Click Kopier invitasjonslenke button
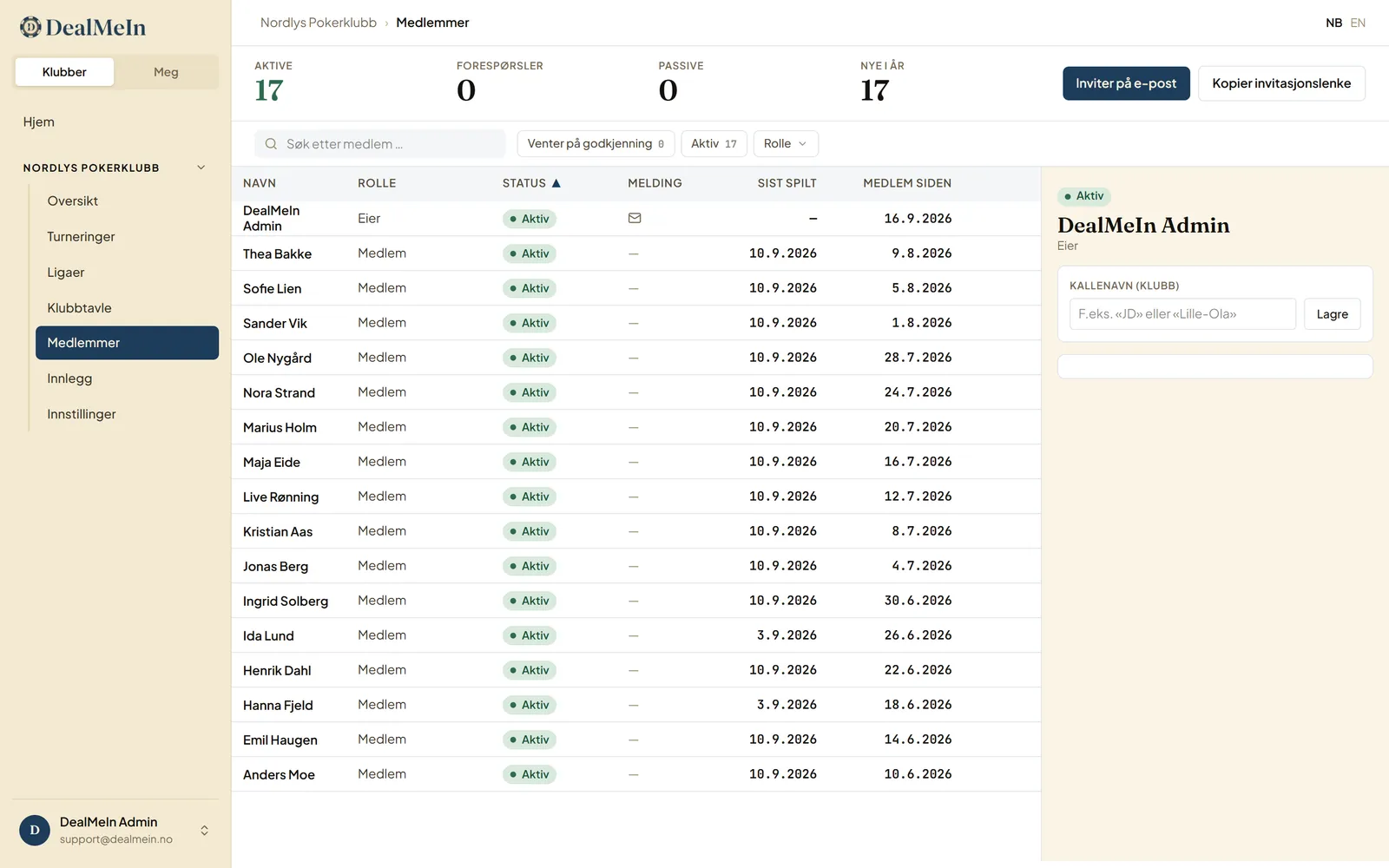The image size is (1389, 868). click(1281, 83)
